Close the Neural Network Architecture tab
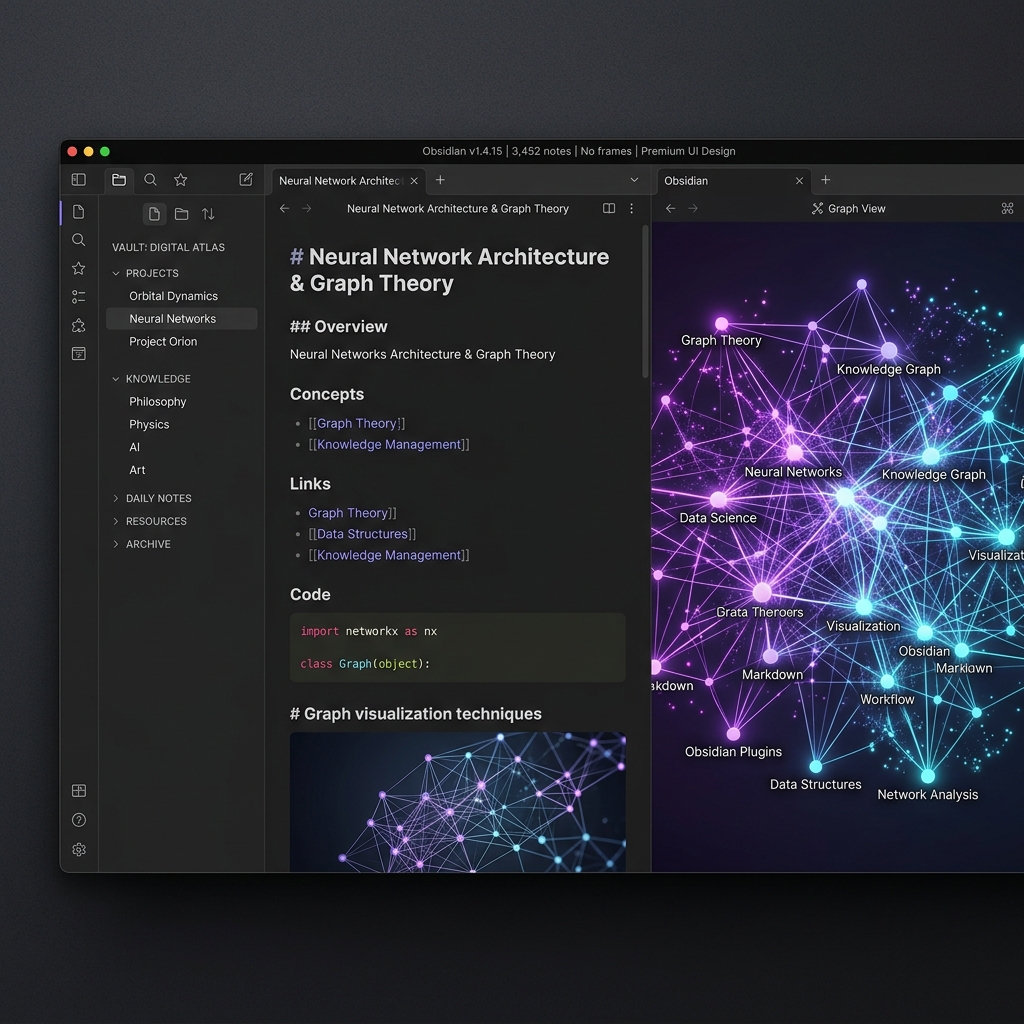 [414, 181]
